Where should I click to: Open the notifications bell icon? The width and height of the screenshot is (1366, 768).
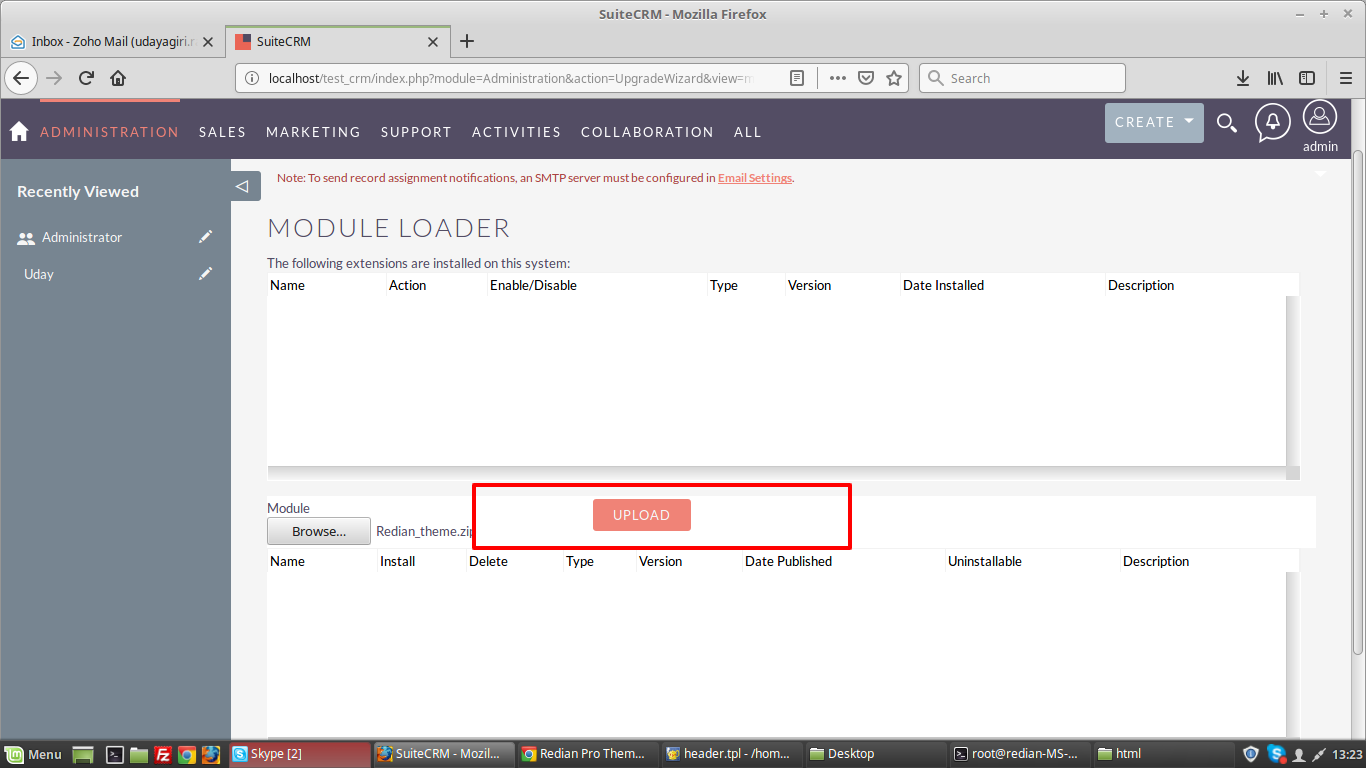point(1272,122)
